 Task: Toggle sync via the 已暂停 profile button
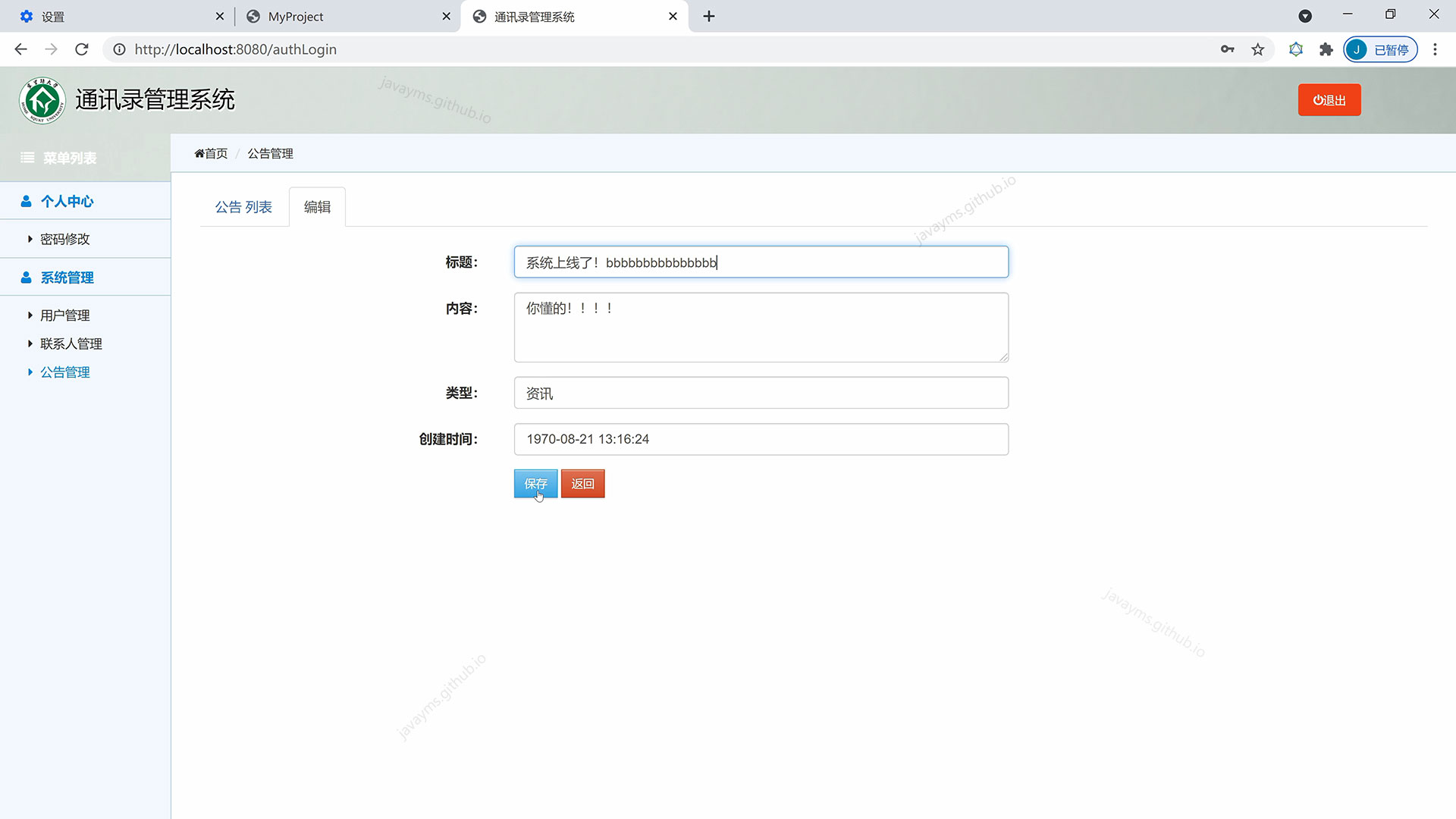tap(1380, 49)
